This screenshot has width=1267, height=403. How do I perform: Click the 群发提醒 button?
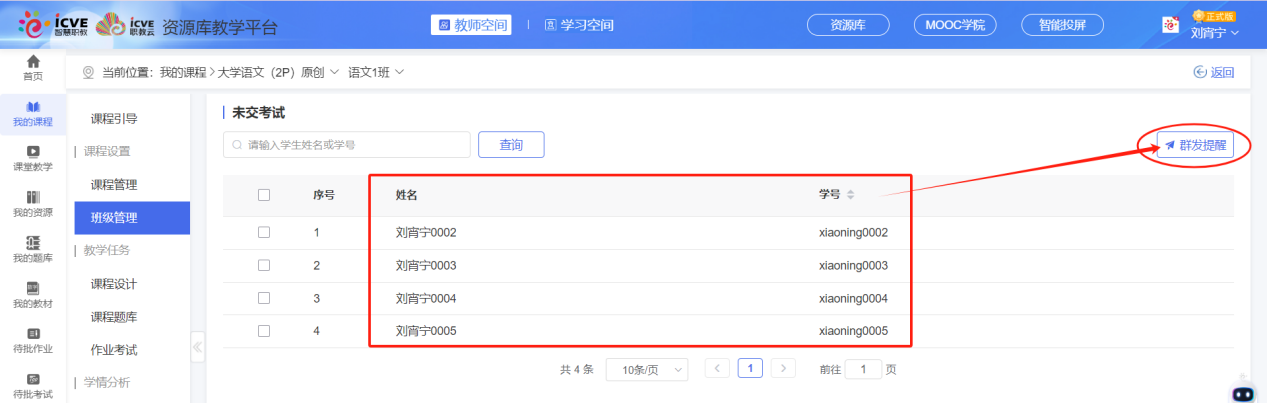tap(1194, 145)
